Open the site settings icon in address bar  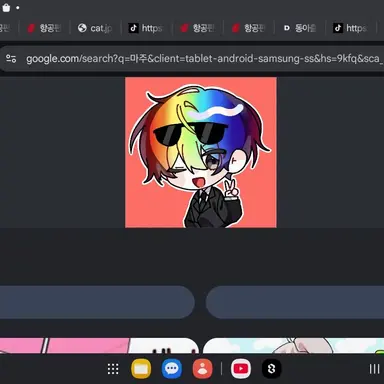coord(11,59)
